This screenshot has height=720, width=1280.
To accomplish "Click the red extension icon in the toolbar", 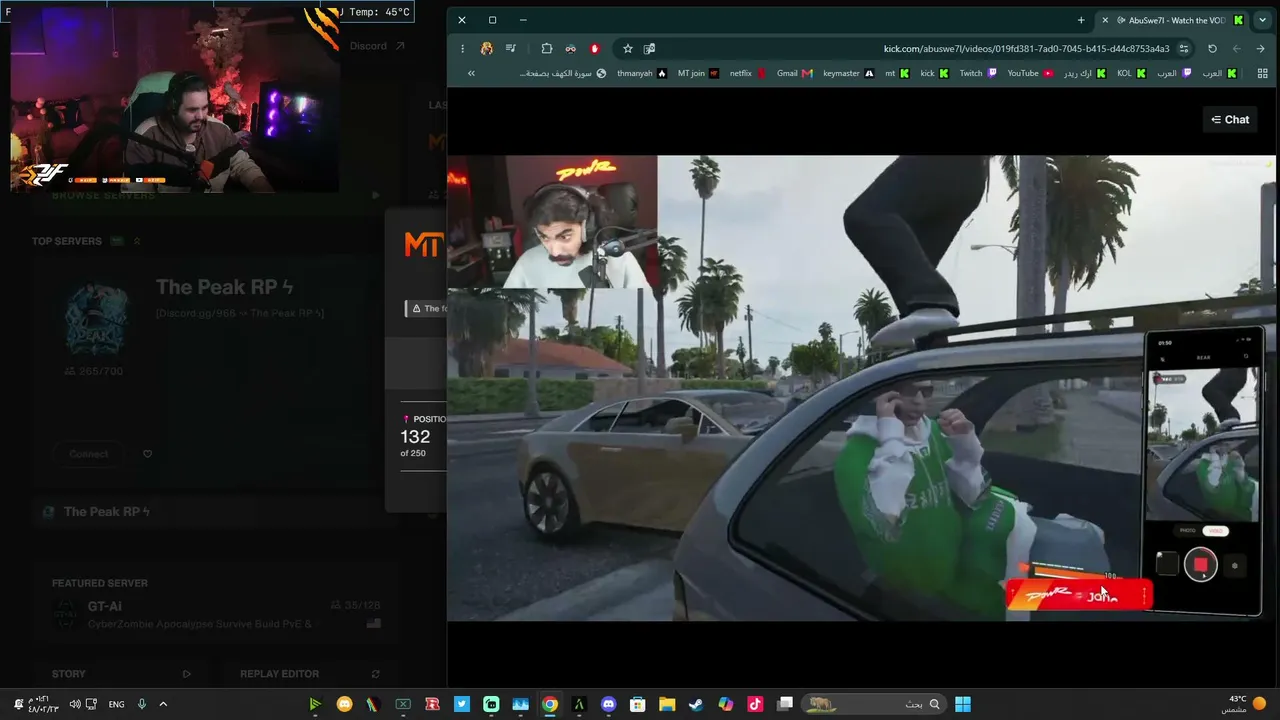I will point(595,48).
